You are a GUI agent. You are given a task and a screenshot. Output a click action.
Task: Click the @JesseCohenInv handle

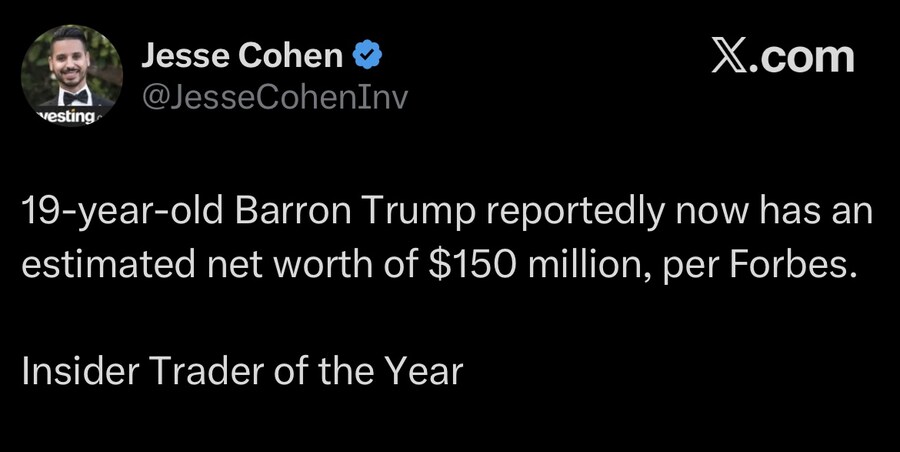coord(275,96)
